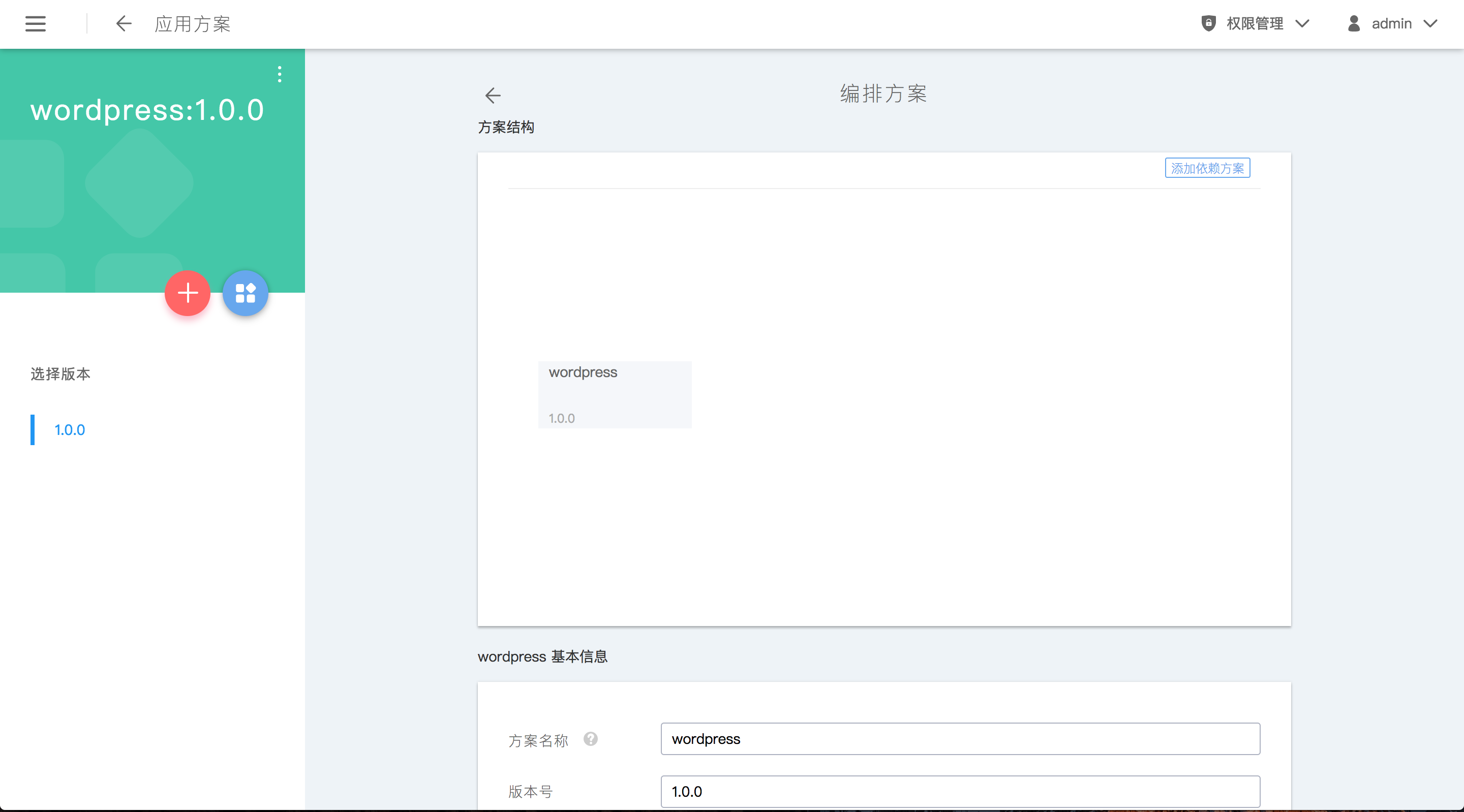This screenshot has width=1464, height=812.
Task: Click help icon next to 方案名称
Action: (591, 739)
